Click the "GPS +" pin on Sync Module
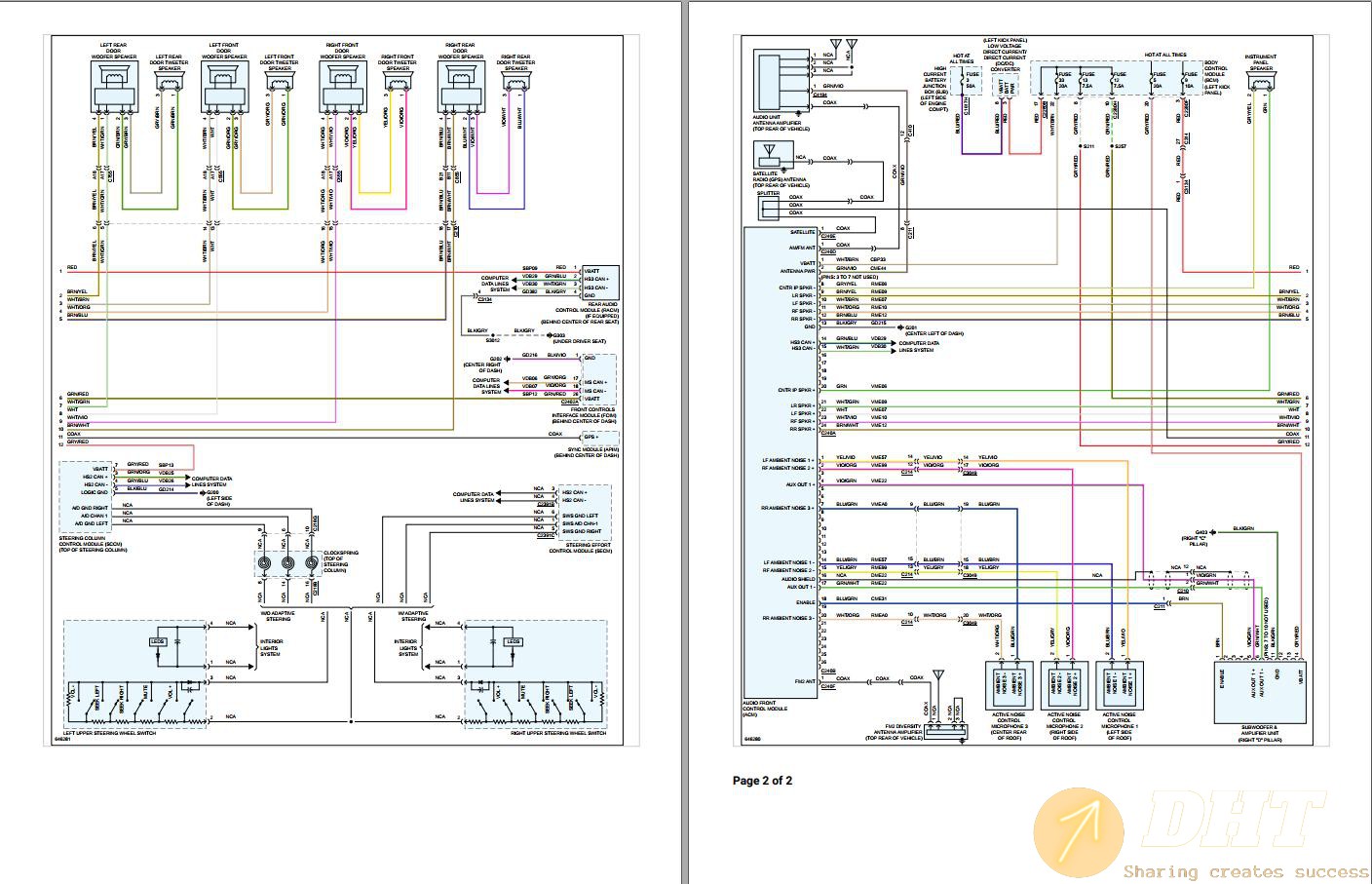This screenshot has height=884, width=1372. (x=590, y=438)
